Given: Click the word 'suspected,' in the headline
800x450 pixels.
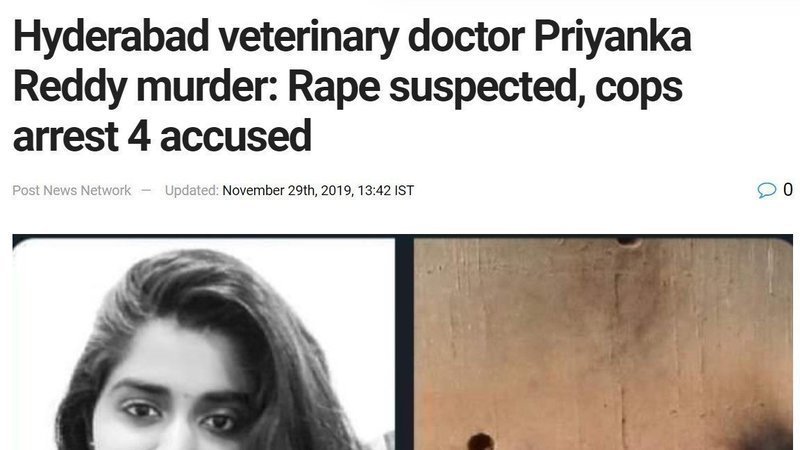Looking at the screenshot, I should point(487,88).
